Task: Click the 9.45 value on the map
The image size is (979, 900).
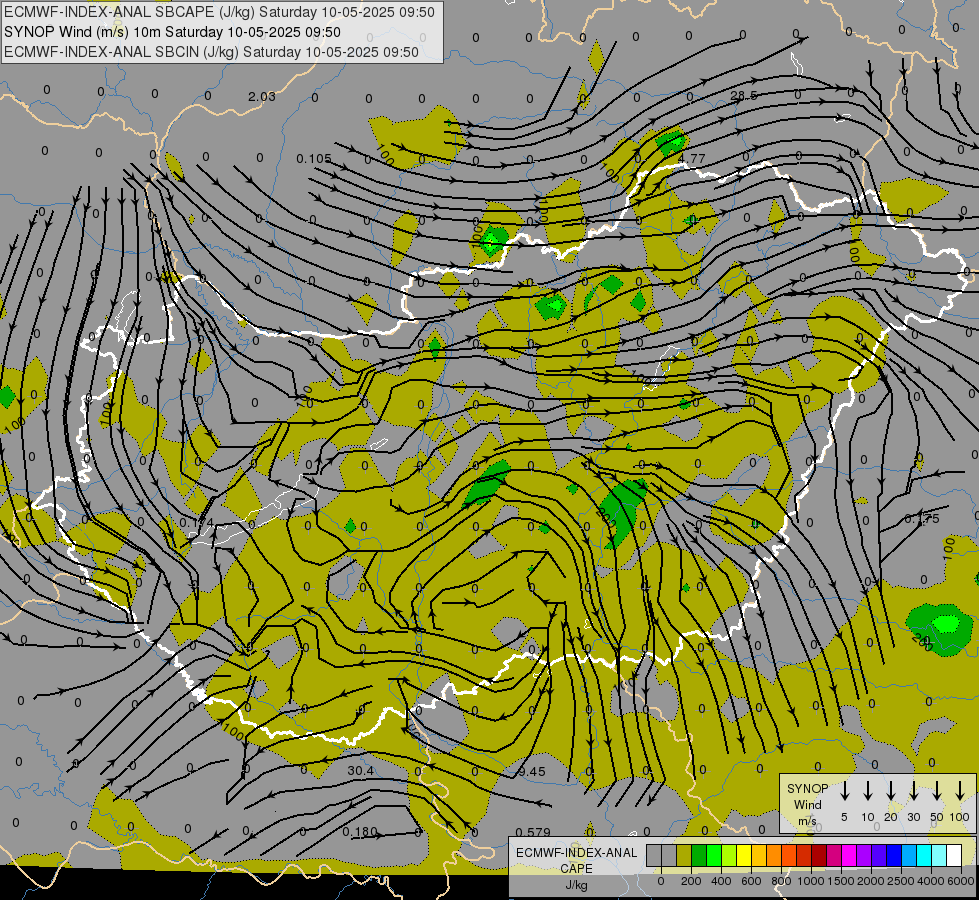Action: coord(531,771)
